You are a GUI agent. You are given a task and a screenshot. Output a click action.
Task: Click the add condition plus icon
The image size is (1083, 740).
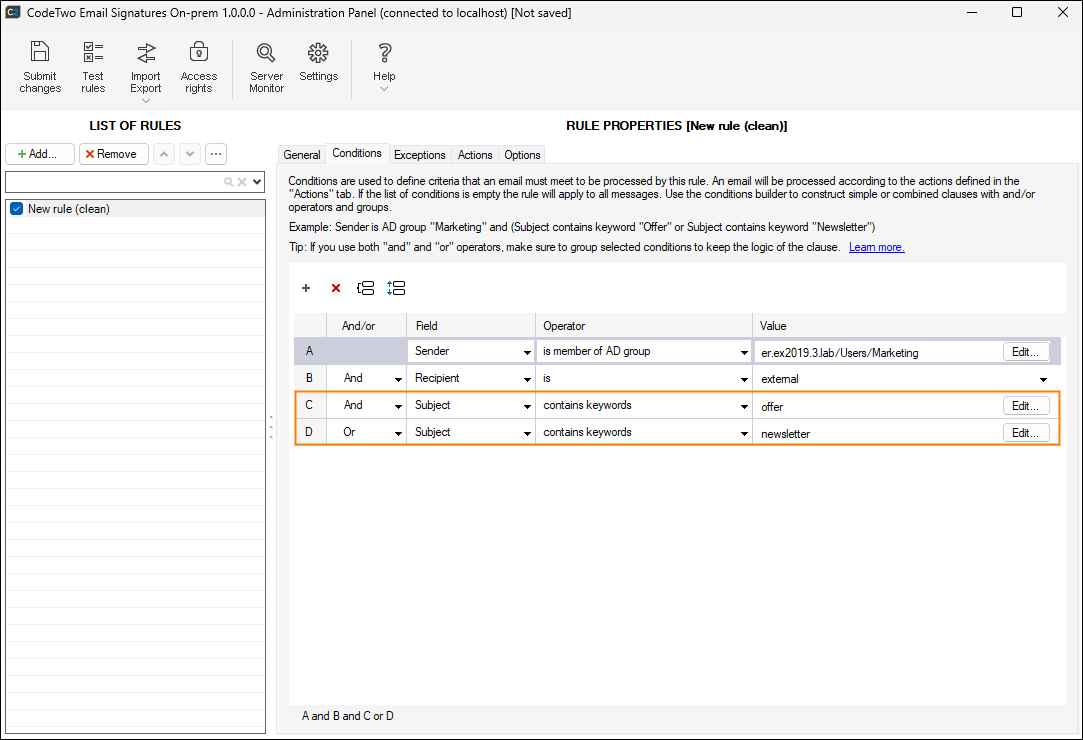(x=306, y=288)
